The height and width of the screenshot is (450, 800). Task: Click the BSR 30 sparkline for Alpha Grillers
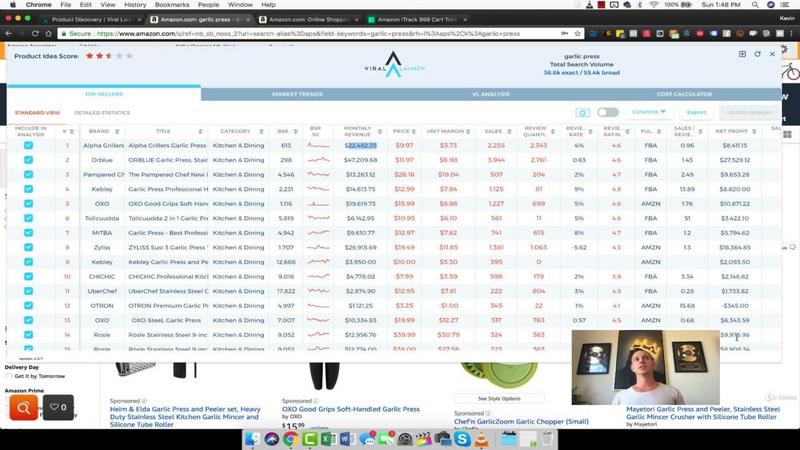tap(318, 145)
